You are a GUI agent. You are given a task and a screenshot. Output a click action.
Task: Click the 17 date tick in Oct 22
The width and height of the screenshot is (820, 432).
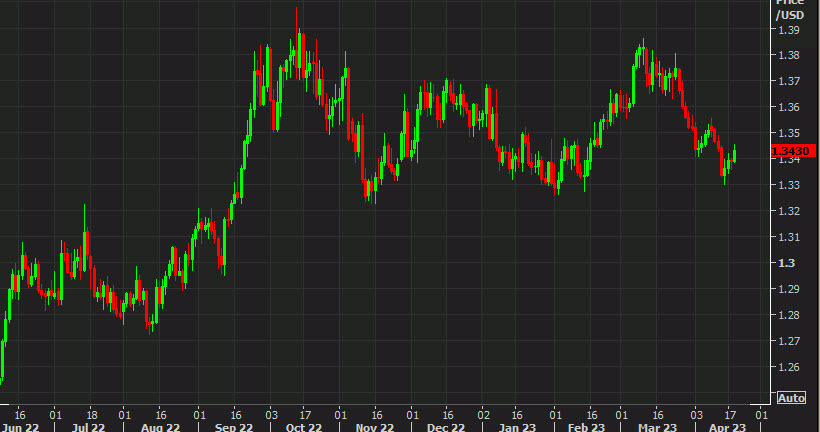(305, 415)
